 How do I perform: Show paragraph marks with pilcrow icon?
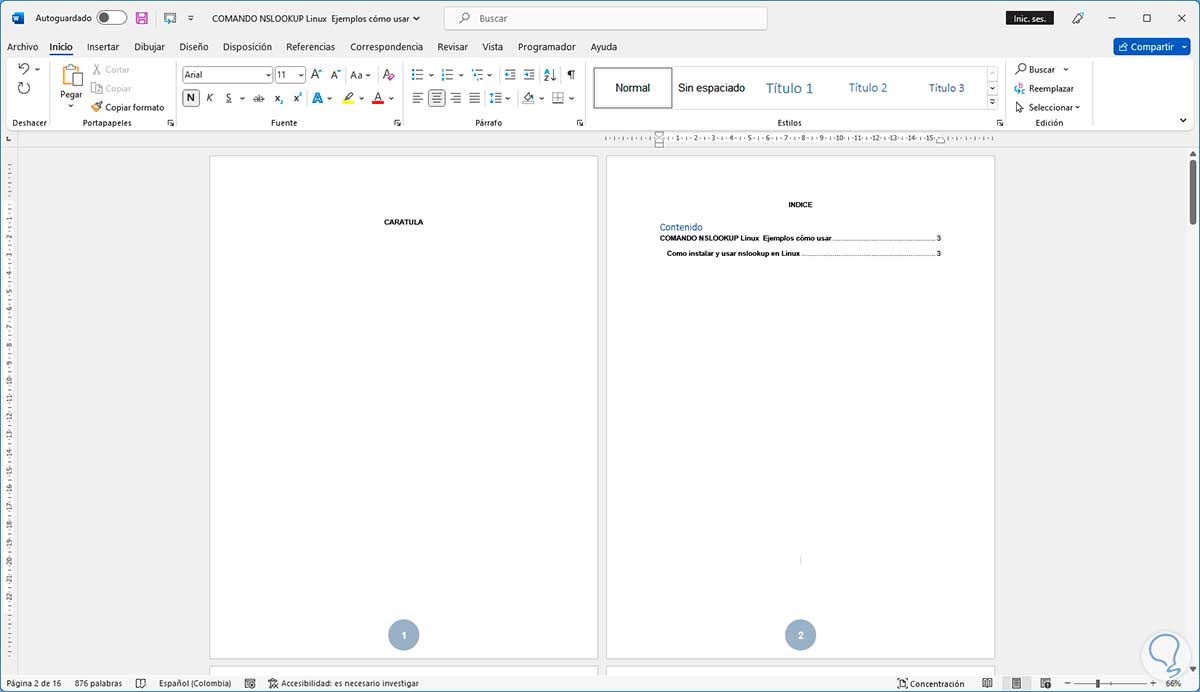click(x=571, y=75)
